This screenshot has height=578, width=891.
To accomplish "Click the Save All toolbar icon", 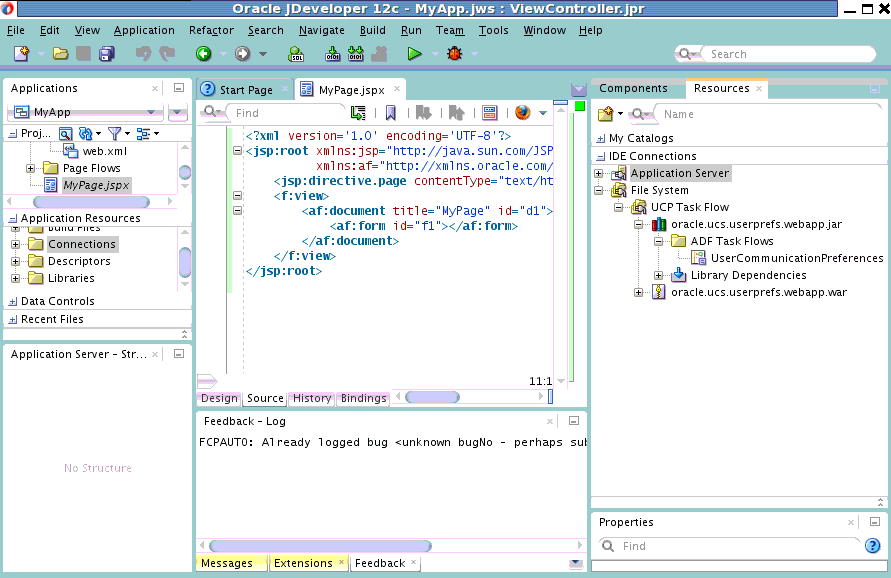I will [x=107, y=53].
